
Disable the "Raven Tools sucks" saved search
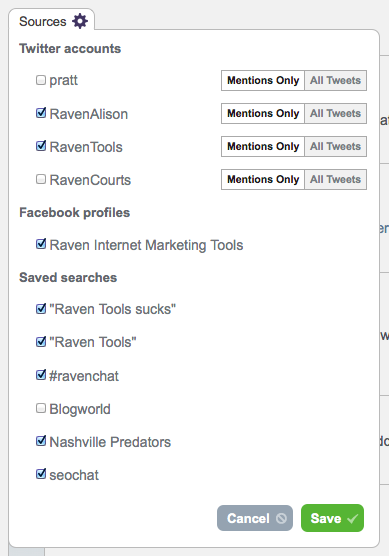[41, 308]
